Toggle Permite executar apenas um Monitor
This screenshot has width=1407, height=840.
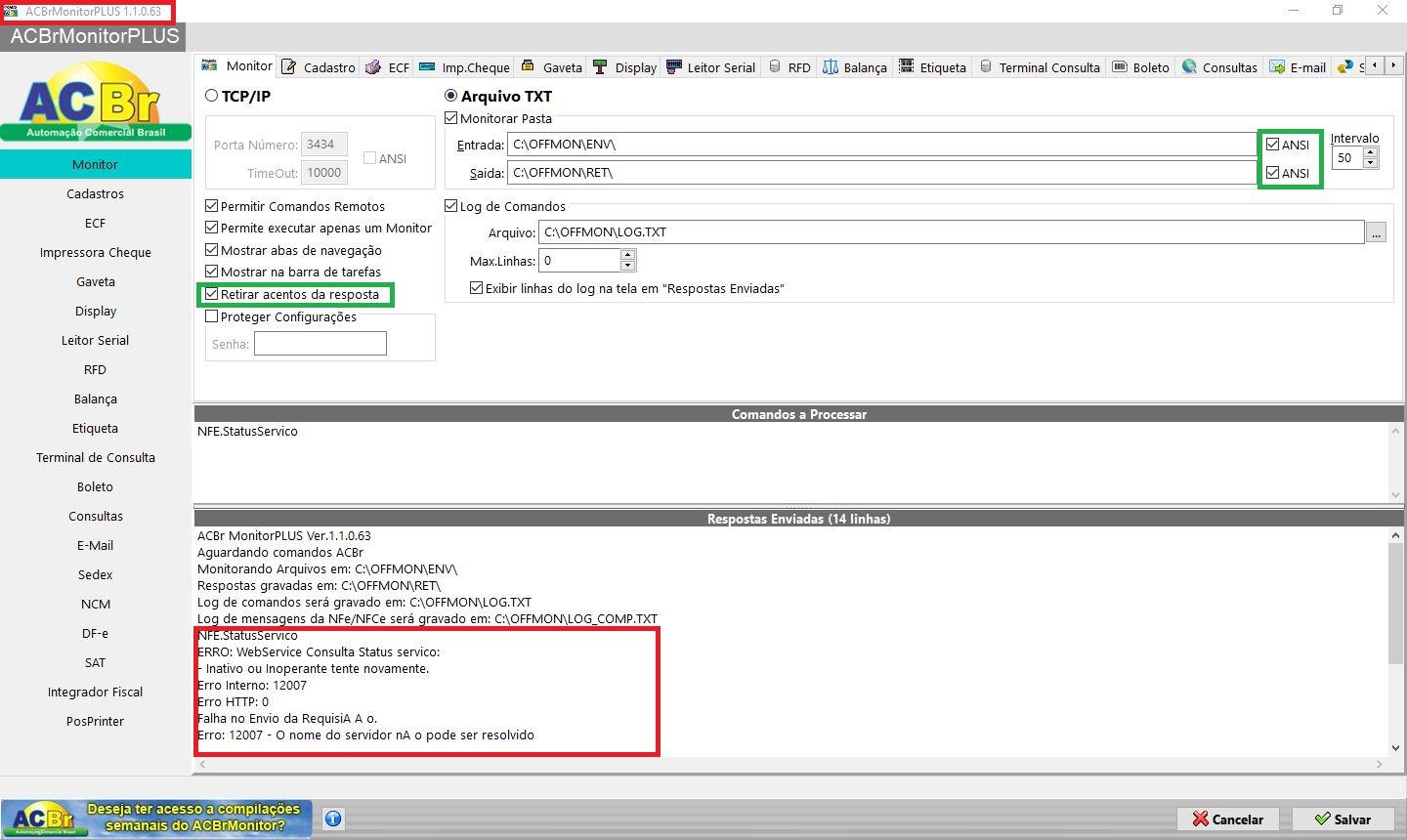click(211, 228)
